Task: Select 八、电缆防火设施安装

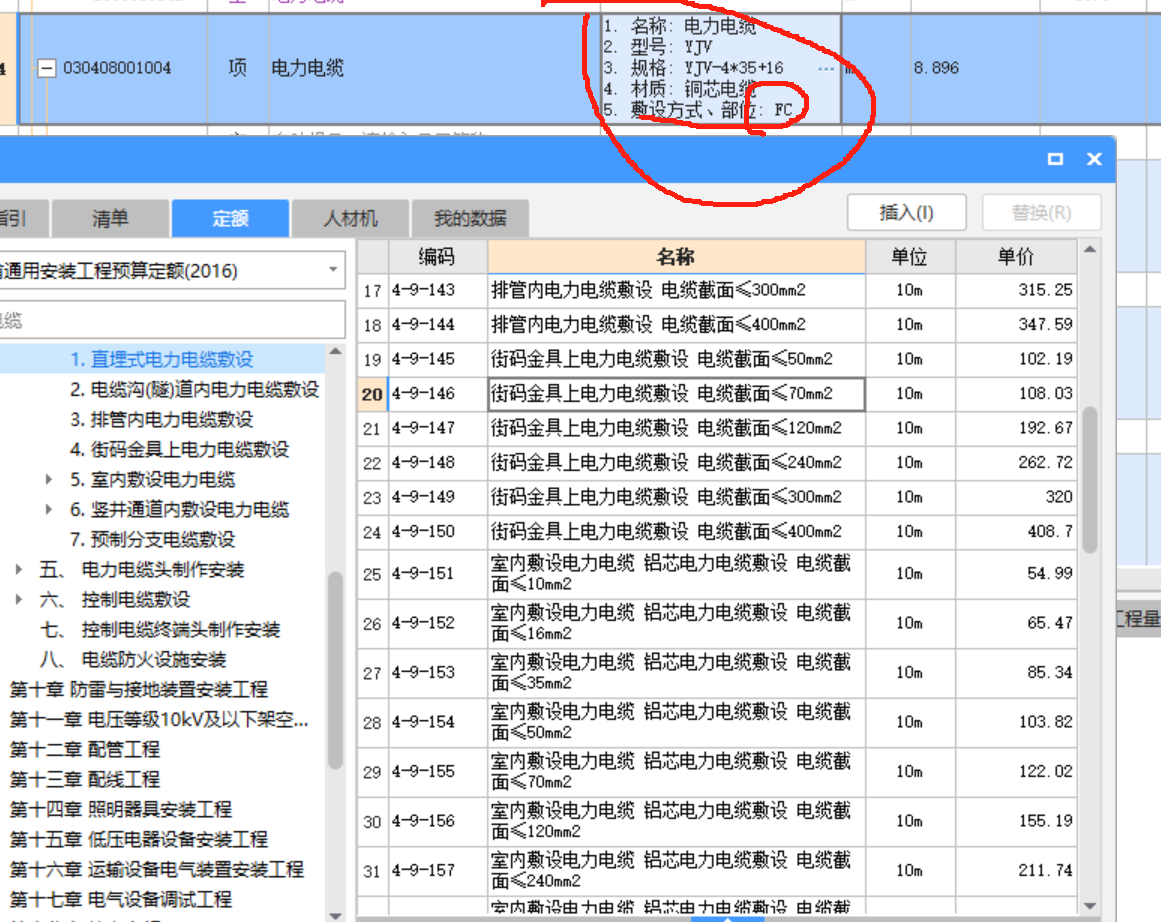Action: [133, 659]
